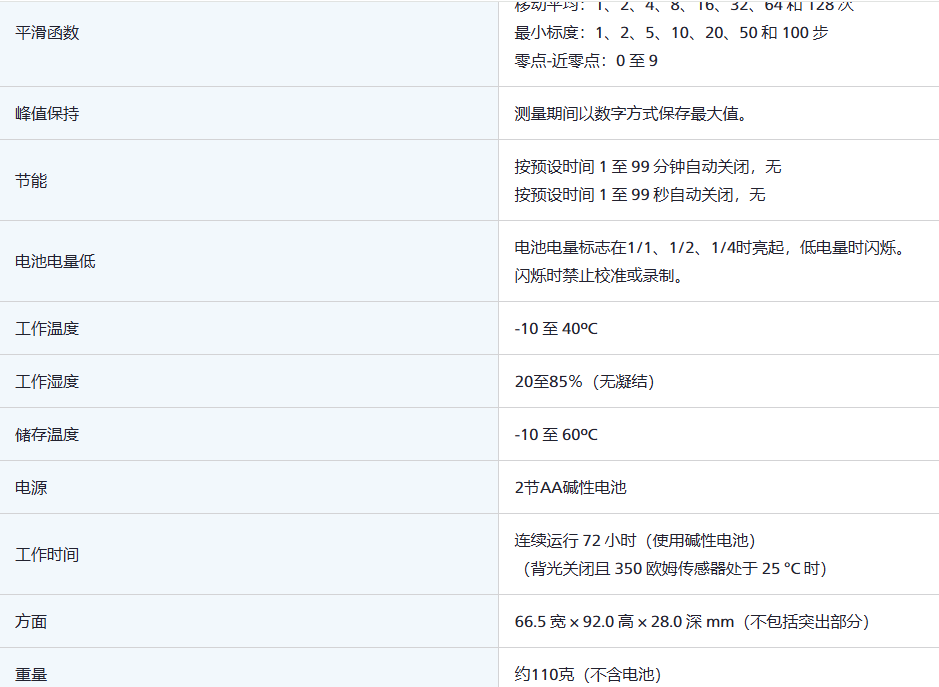The height and width of the screenshot is (687, 939).
Task: Click the 零点-近零点 0 至 9 text
Action: (586, 61)
